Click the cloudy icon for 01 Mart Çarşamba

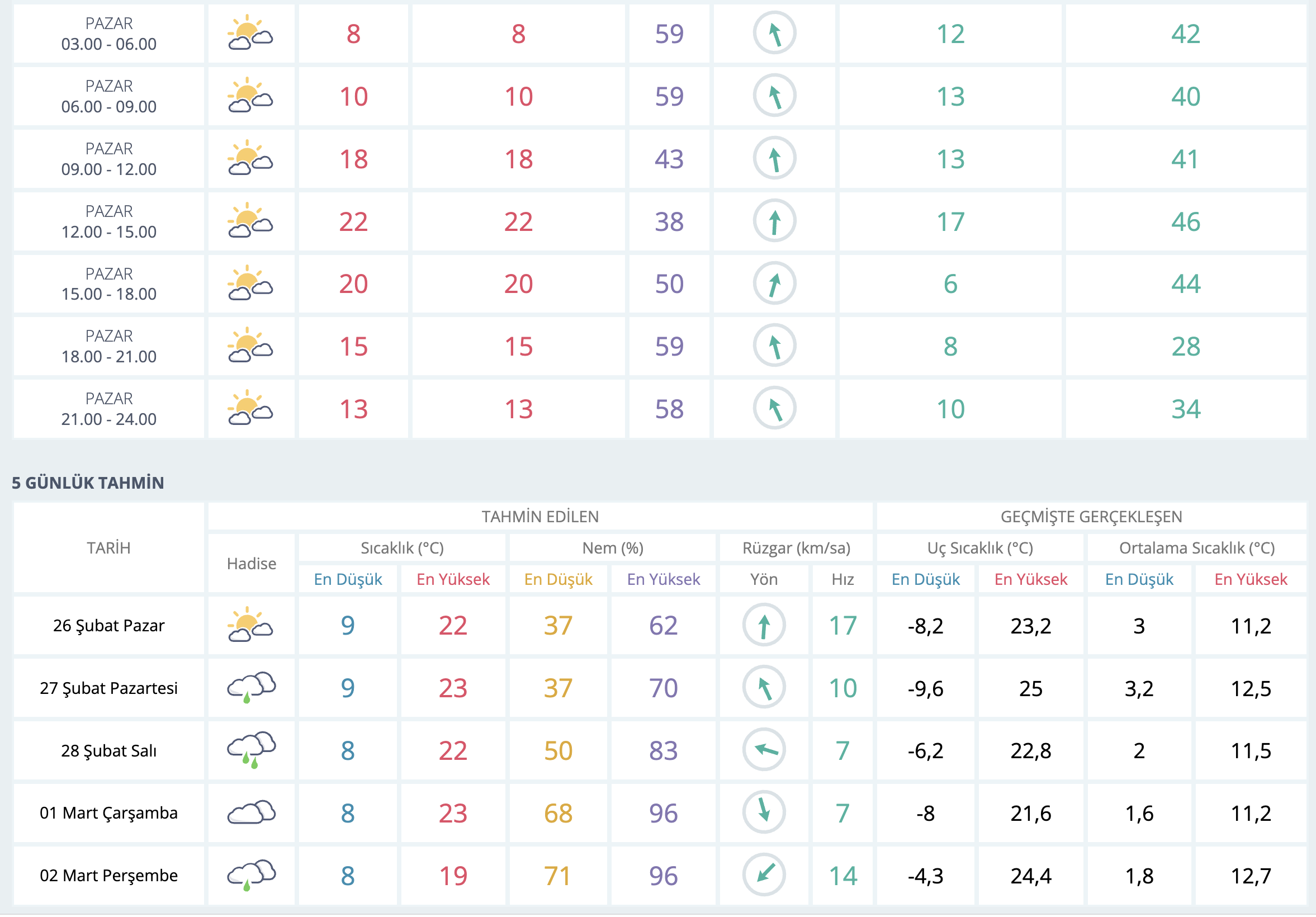[x=252, y=812]
